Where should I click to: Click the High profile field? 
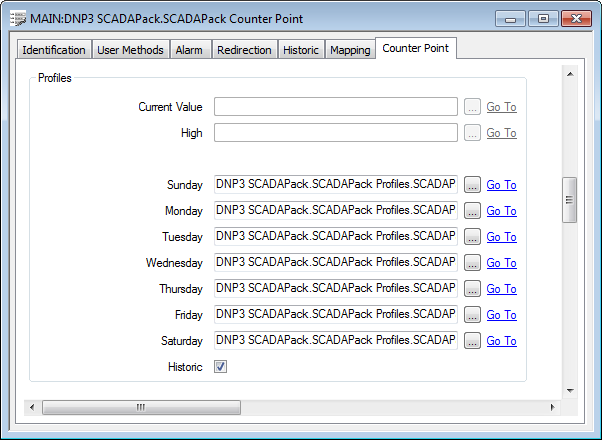[336, 133]
